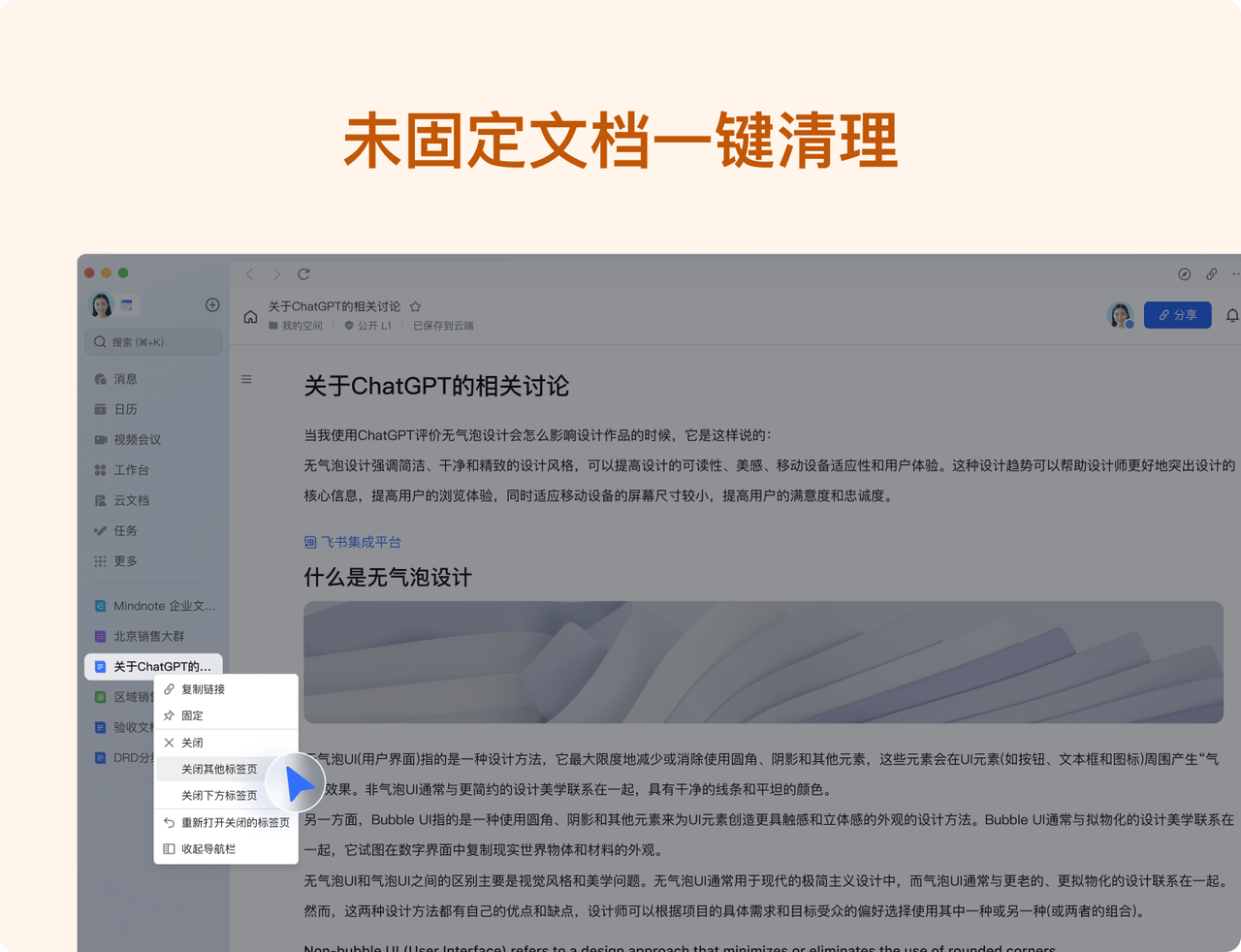Open the 我的空间 breadcrumb
Viewport: 1241px width, 952px height.
coord(296,326)
